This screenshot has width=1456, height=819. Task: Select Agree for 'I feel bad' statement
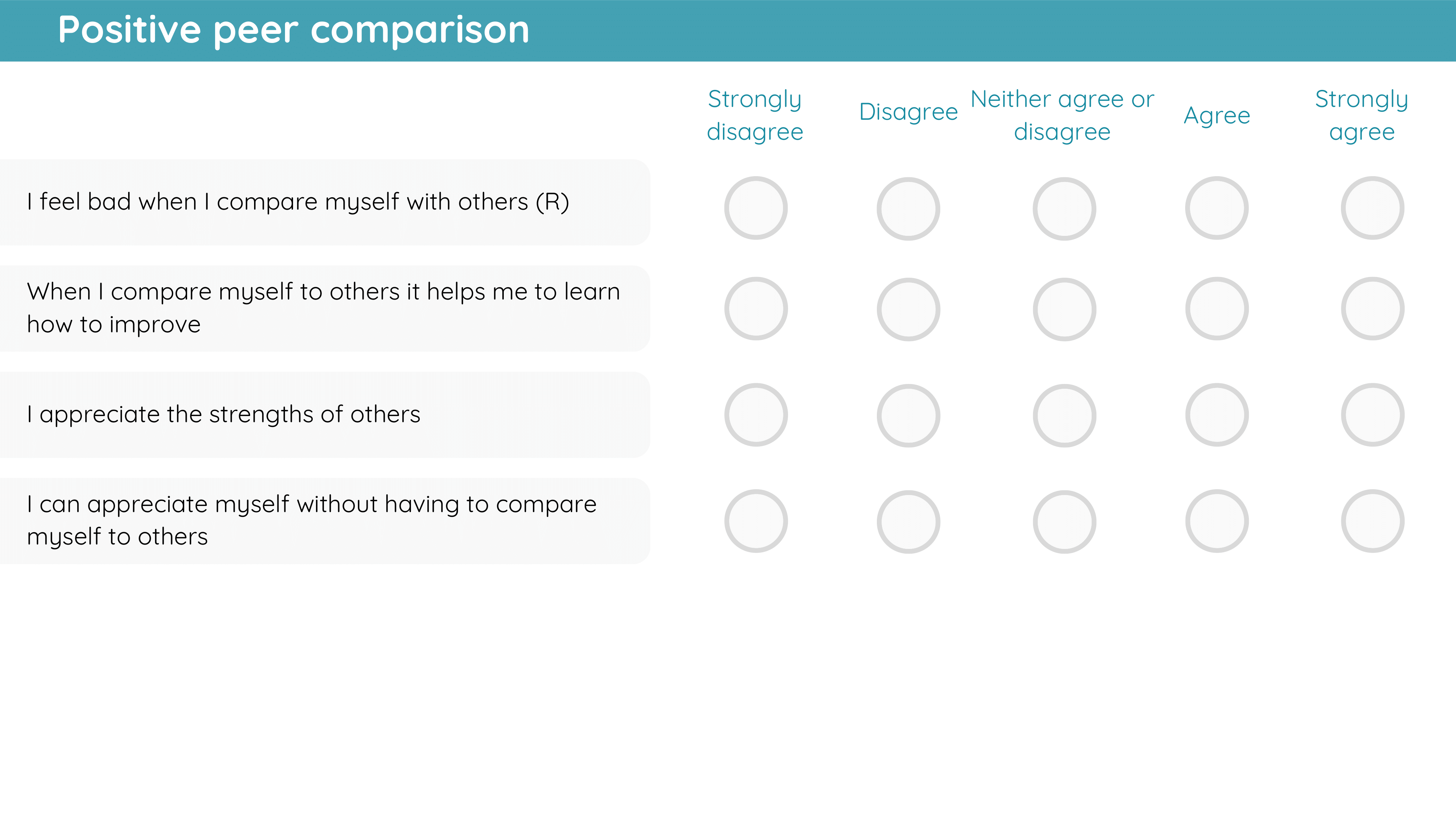click(x=1217, y=208)
